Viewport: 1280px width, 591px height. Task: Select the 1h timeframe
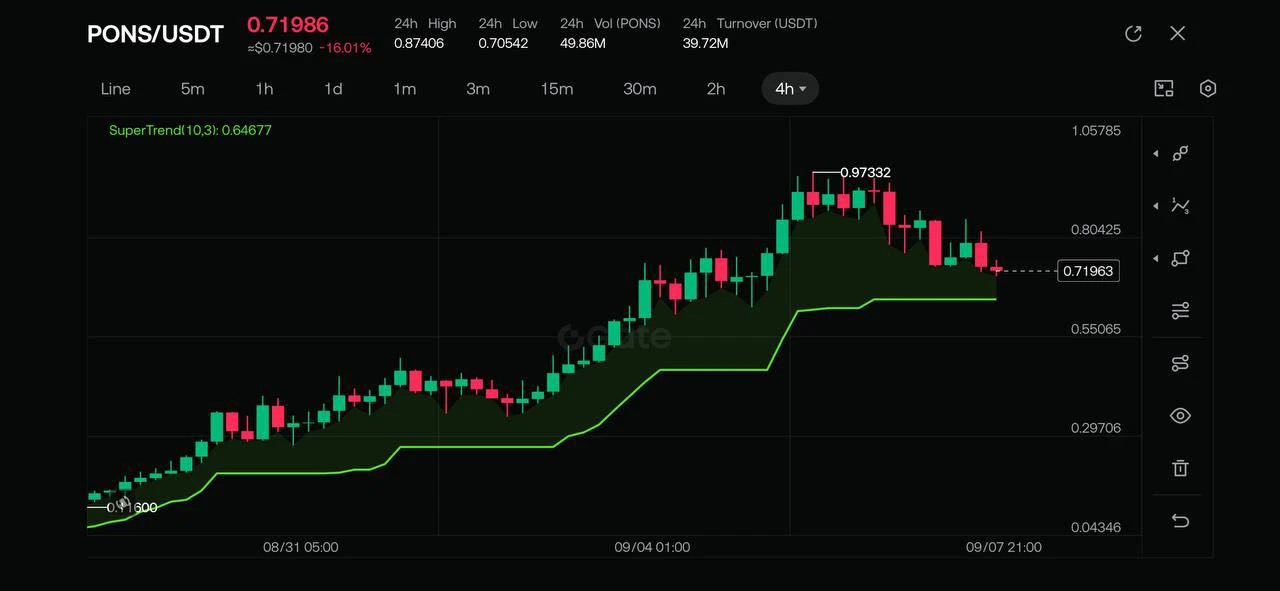[264, 89]
